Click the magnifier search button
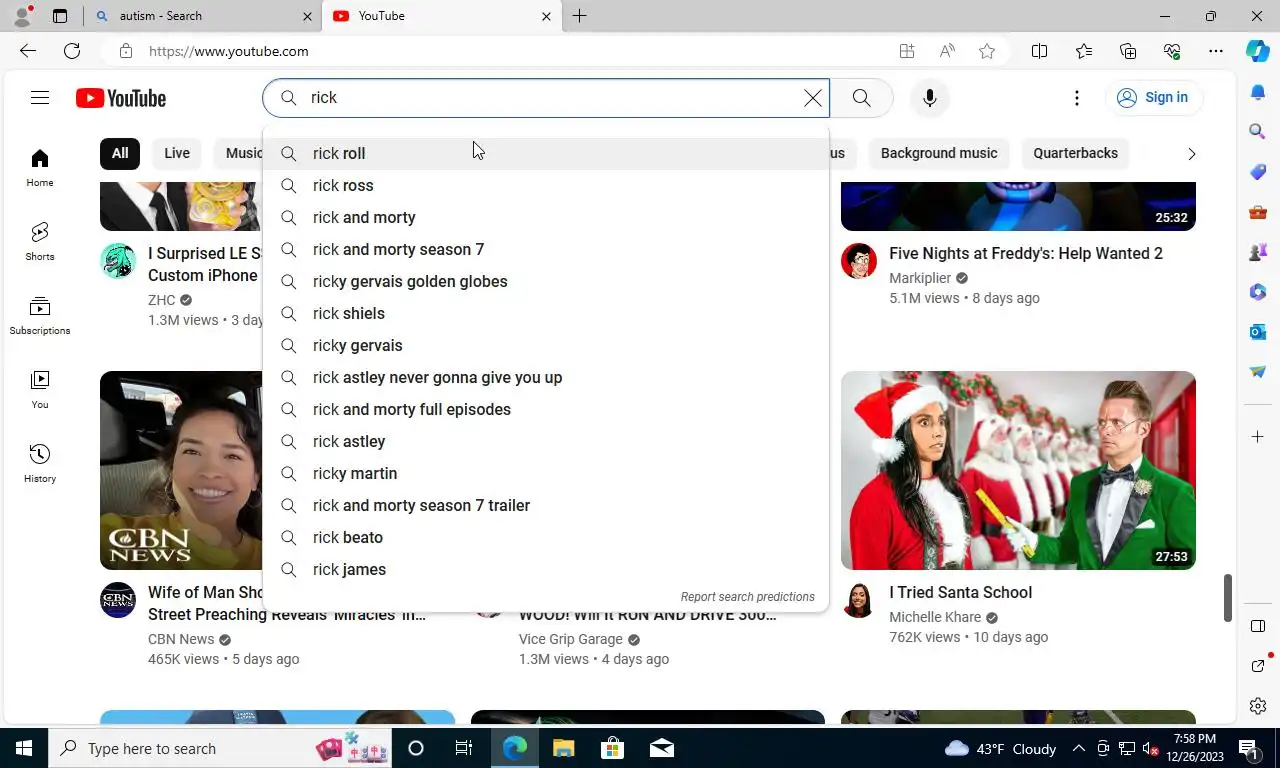 click(861, 98)
